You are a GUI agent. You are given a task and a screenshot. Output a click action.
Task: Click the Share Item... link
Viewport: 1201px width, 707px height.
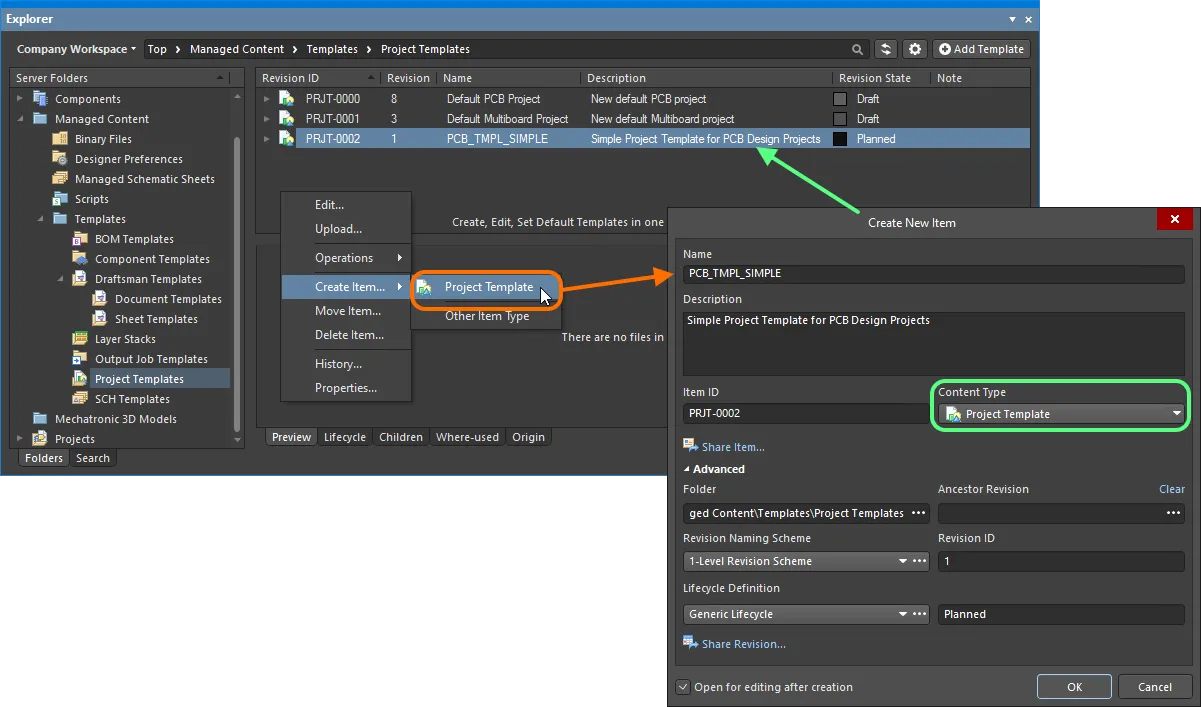click(x=733, y=447)
